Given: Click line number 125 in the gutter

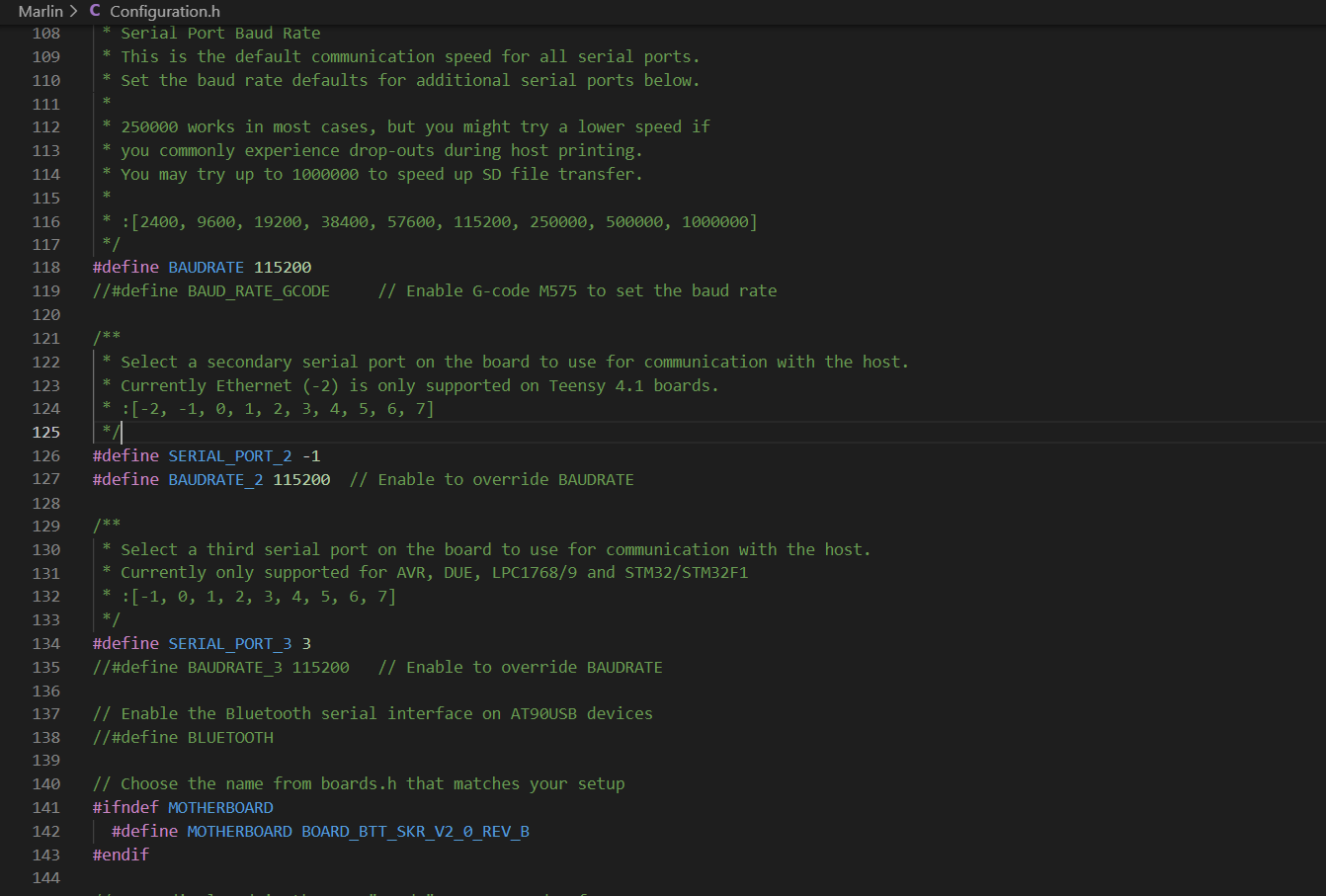Looking at the screenshot, I should [46, 432].
